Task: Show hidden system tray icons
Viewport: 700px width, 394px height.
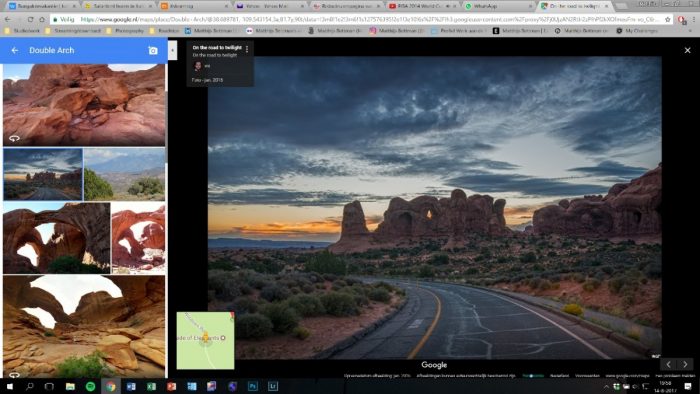Action: click(606, 386)
